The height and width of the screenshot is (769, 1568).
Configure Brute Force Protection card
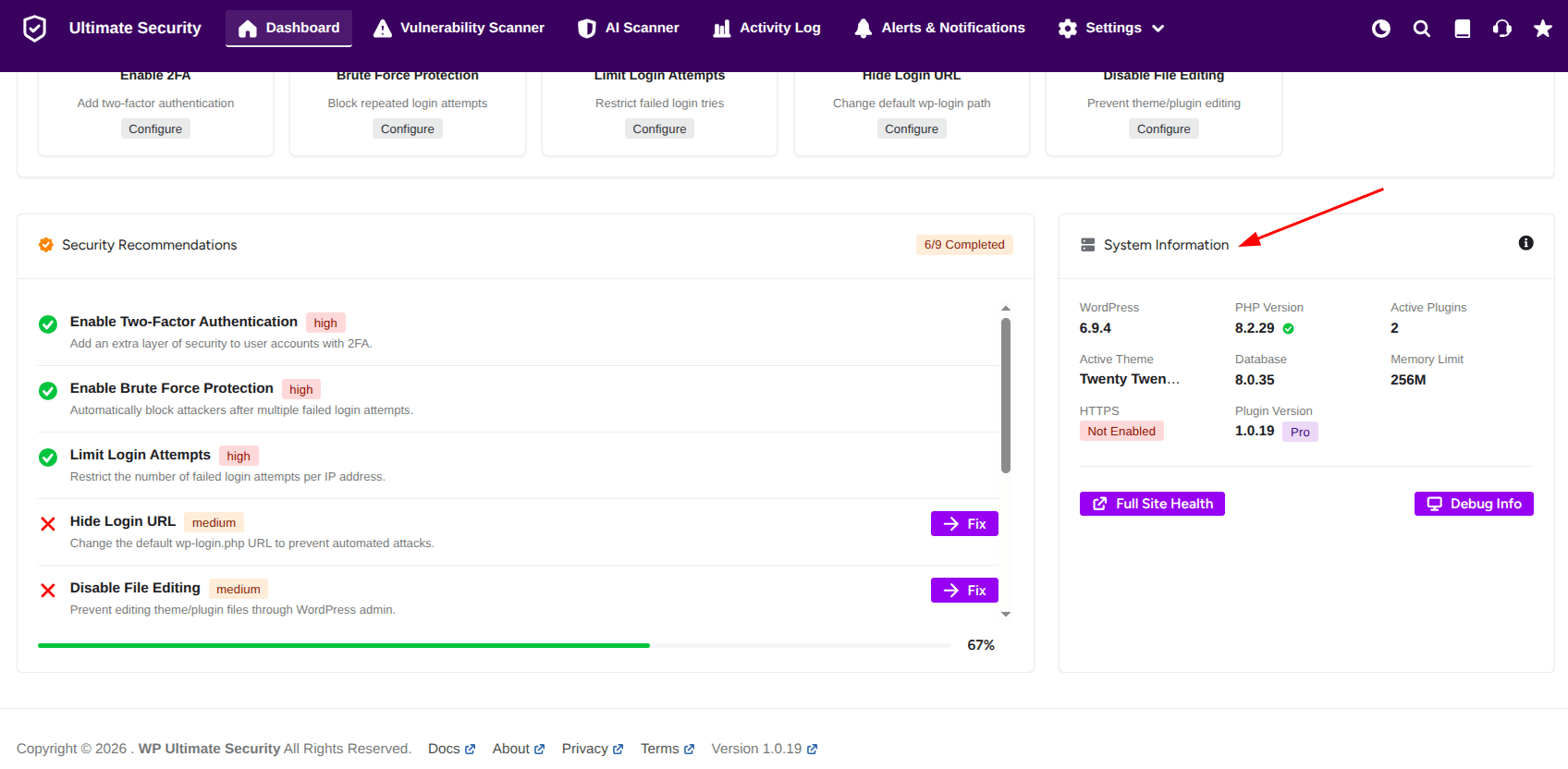pyautogui.click(x=408, y=129)
